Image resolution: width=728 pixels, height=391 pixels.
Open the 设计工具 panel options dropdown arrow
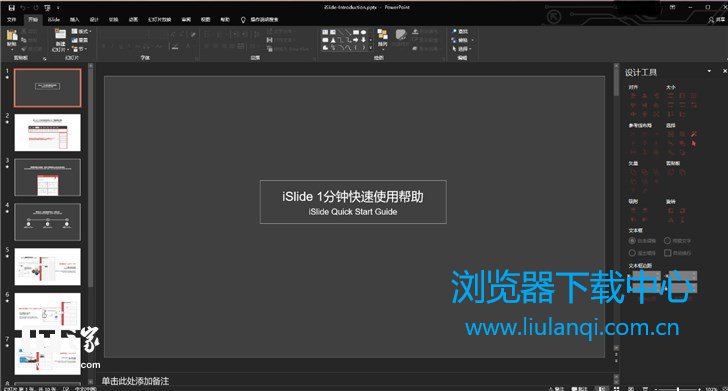[709, 71]
